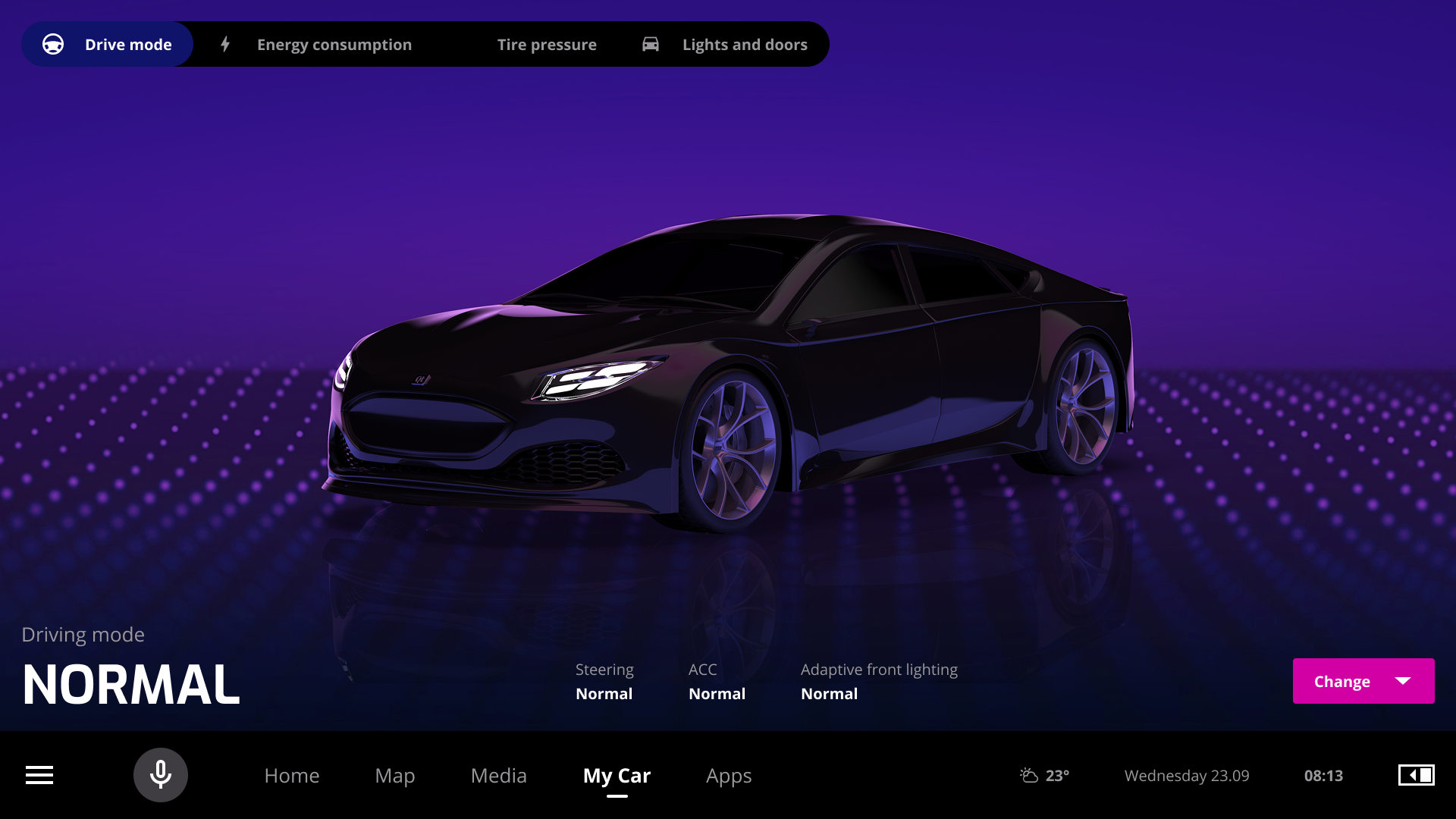
Task: Activate the microphone voice assistant
Action: pos(161,775)
